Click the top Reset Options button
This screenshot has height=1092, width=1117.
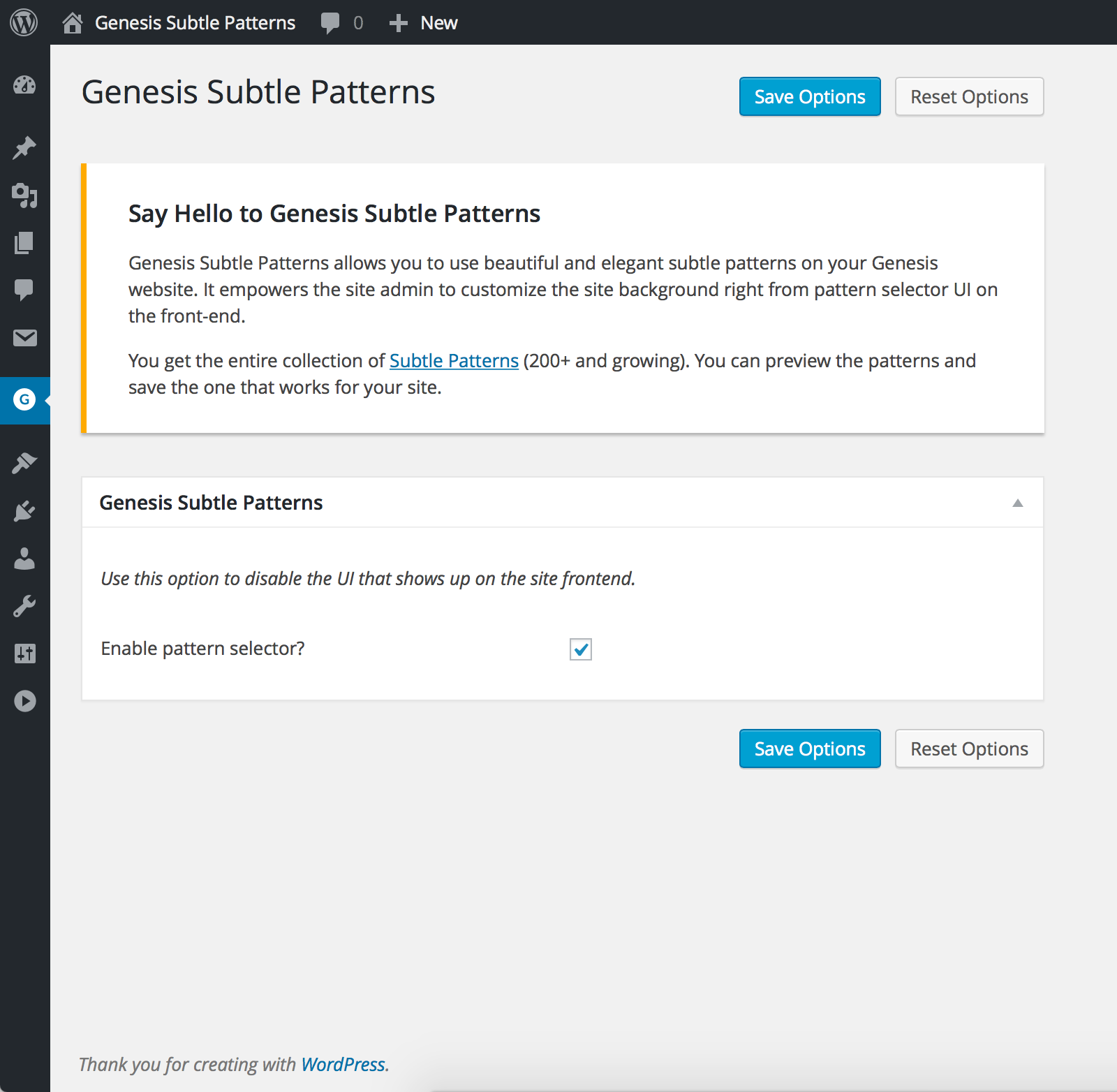[x=970, y=96]
